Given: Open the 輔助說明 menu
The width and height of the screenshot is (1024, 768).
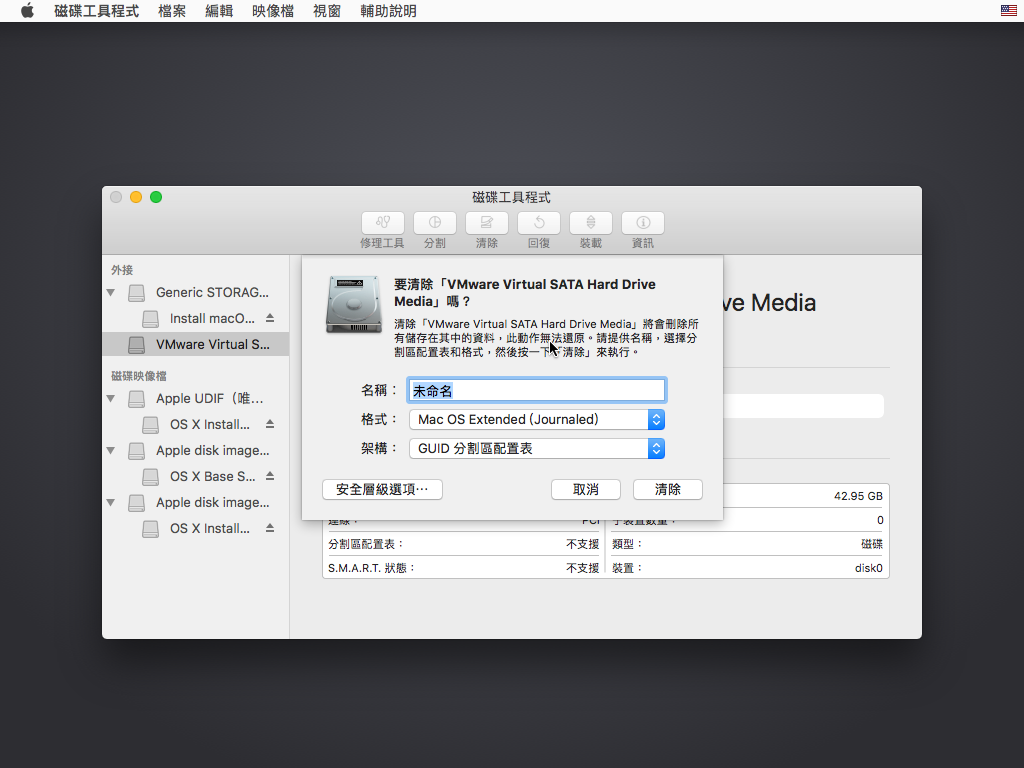Looking at the screenshot, I should click(x=388, y=11).
